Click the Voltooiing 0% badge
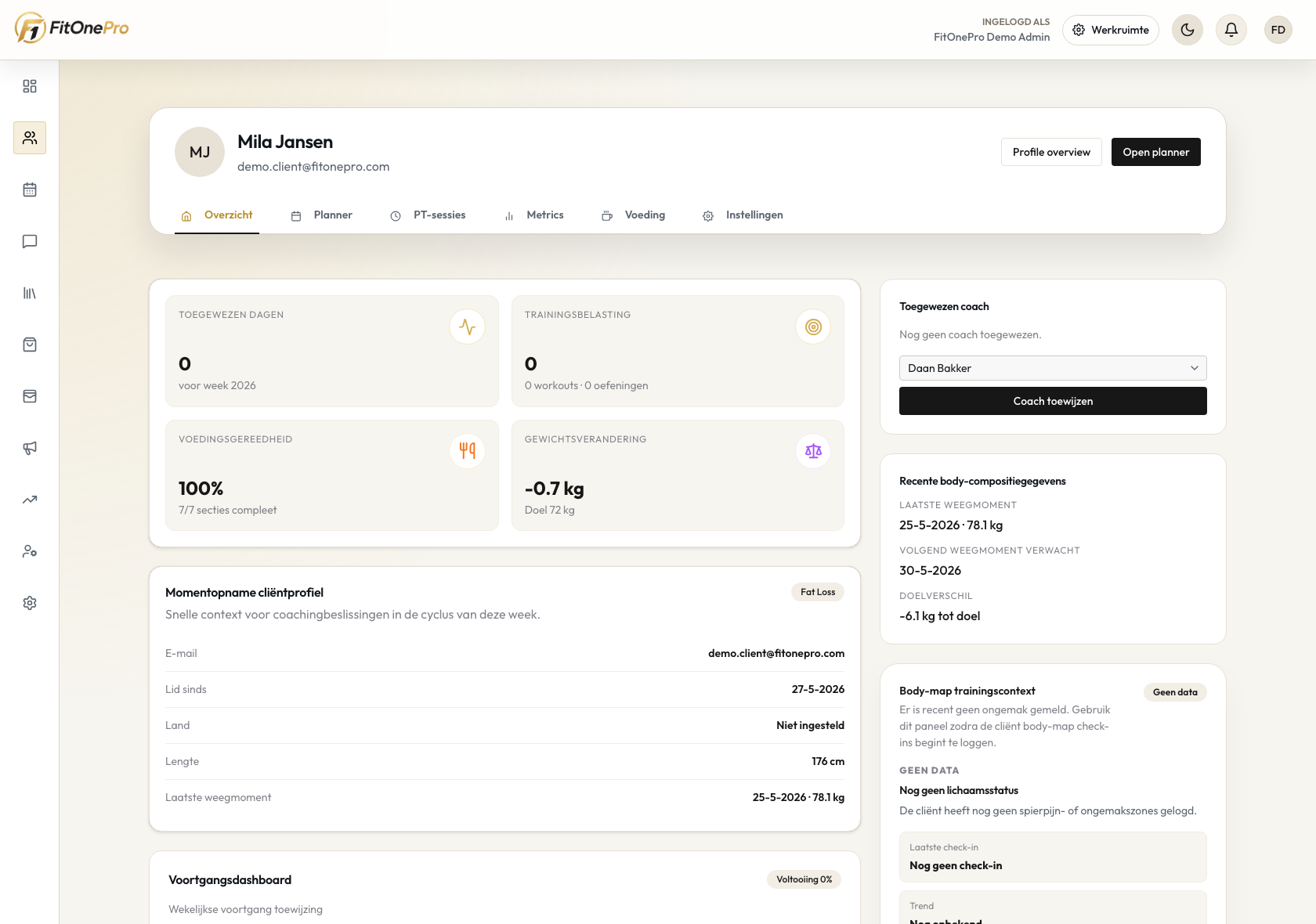The image size is (1316, 924). click(x=804, y=879)
